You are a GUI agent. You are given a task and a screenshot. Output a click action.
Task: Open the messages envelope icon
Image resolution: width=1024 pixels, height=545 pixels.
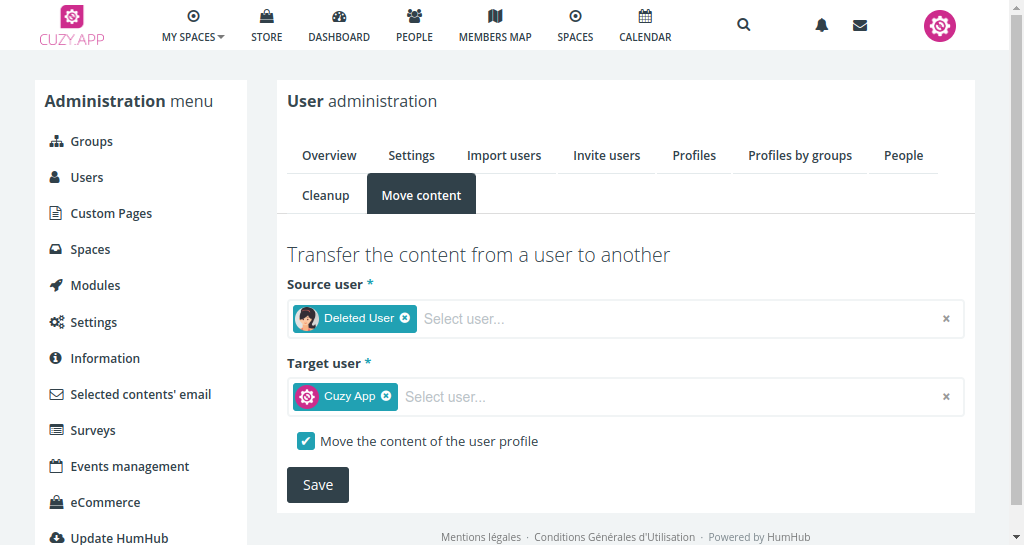click(x=860, y=25)
